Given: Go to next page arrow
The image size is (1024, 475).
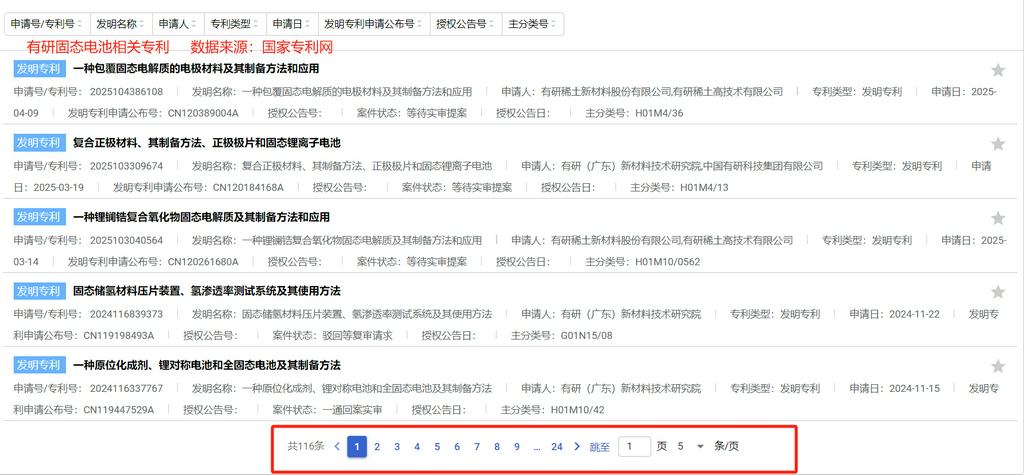Looking at the screenshot, I should click(577, 447).
